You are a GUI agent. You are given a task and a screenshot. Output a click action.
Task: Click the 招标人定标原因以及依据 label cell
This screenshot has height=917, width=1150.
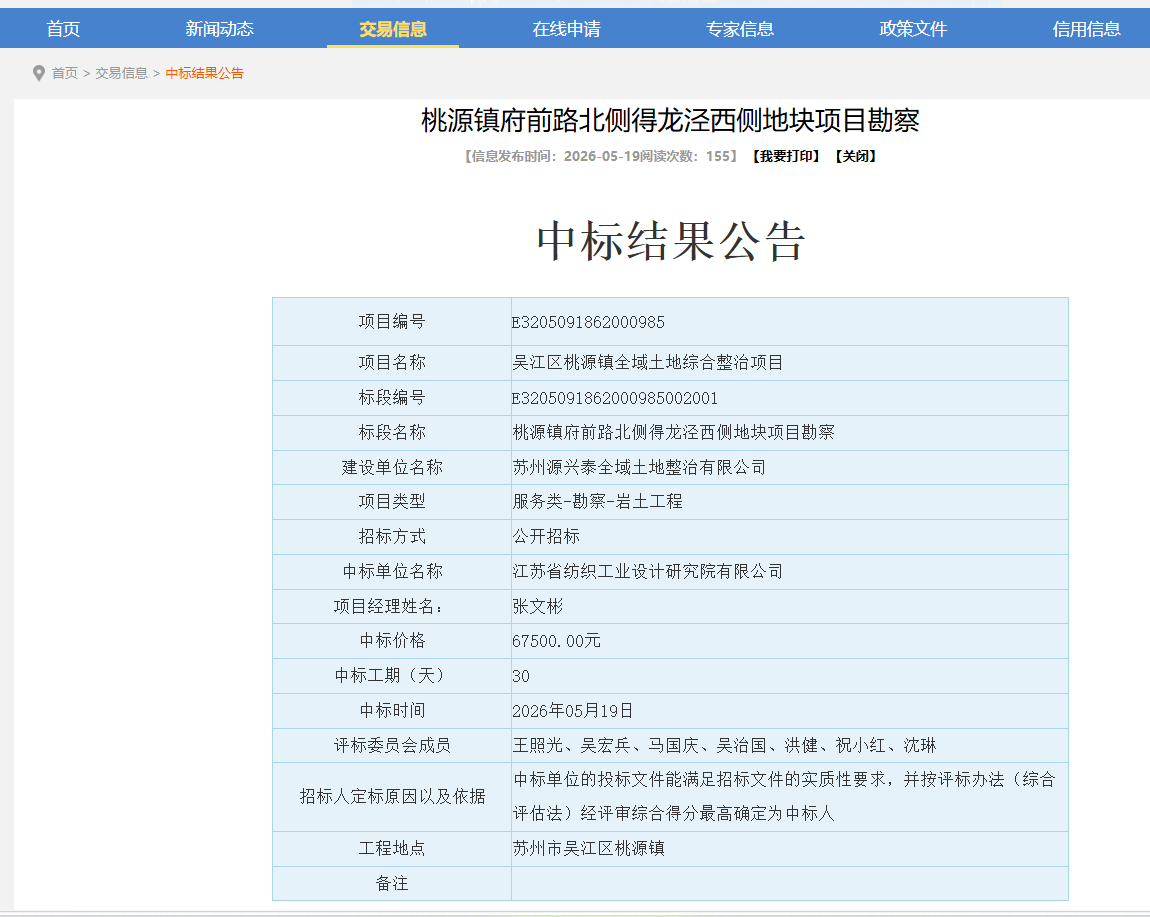pos(392,797)
